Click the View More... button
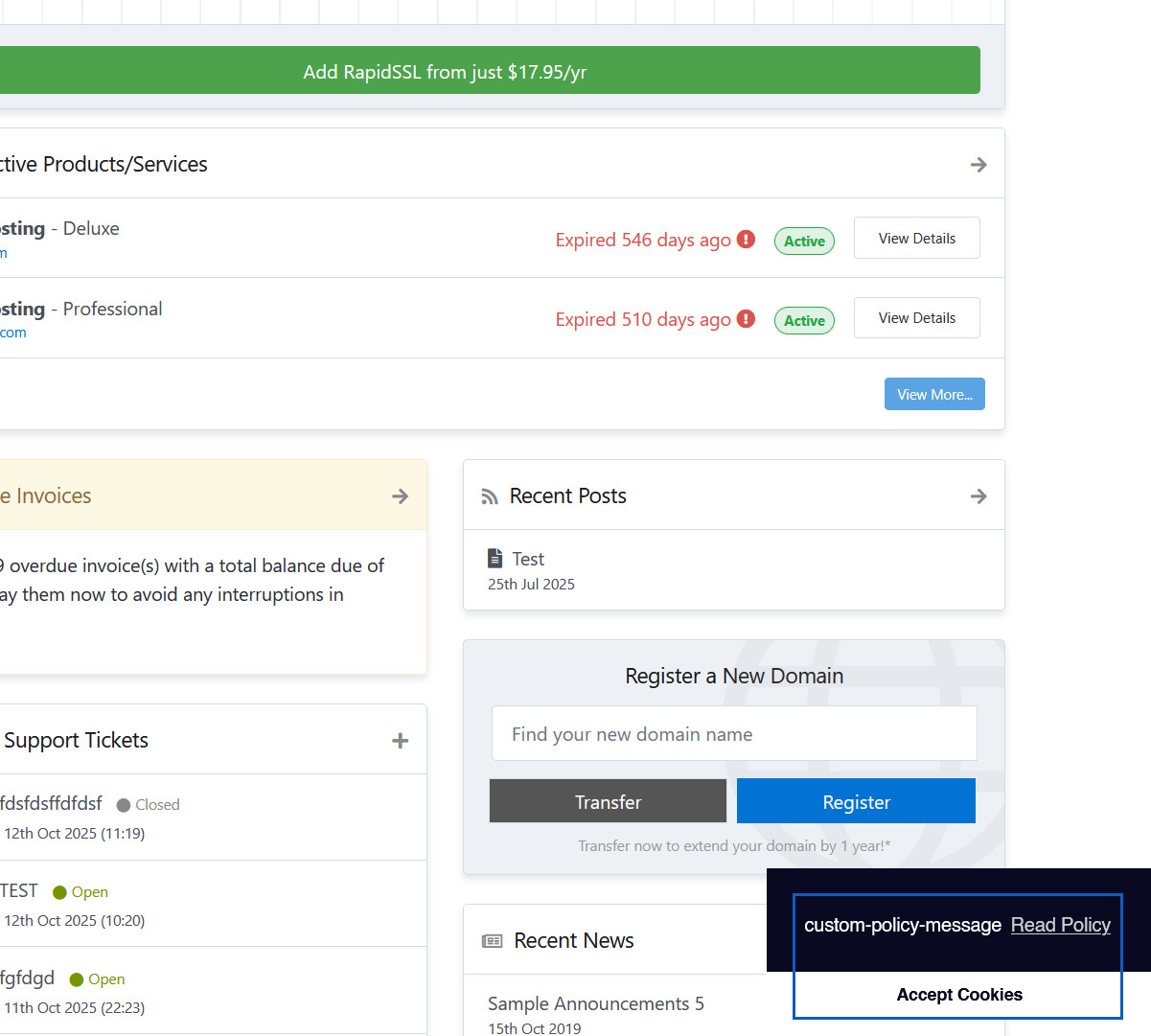 tap(933, 395)
